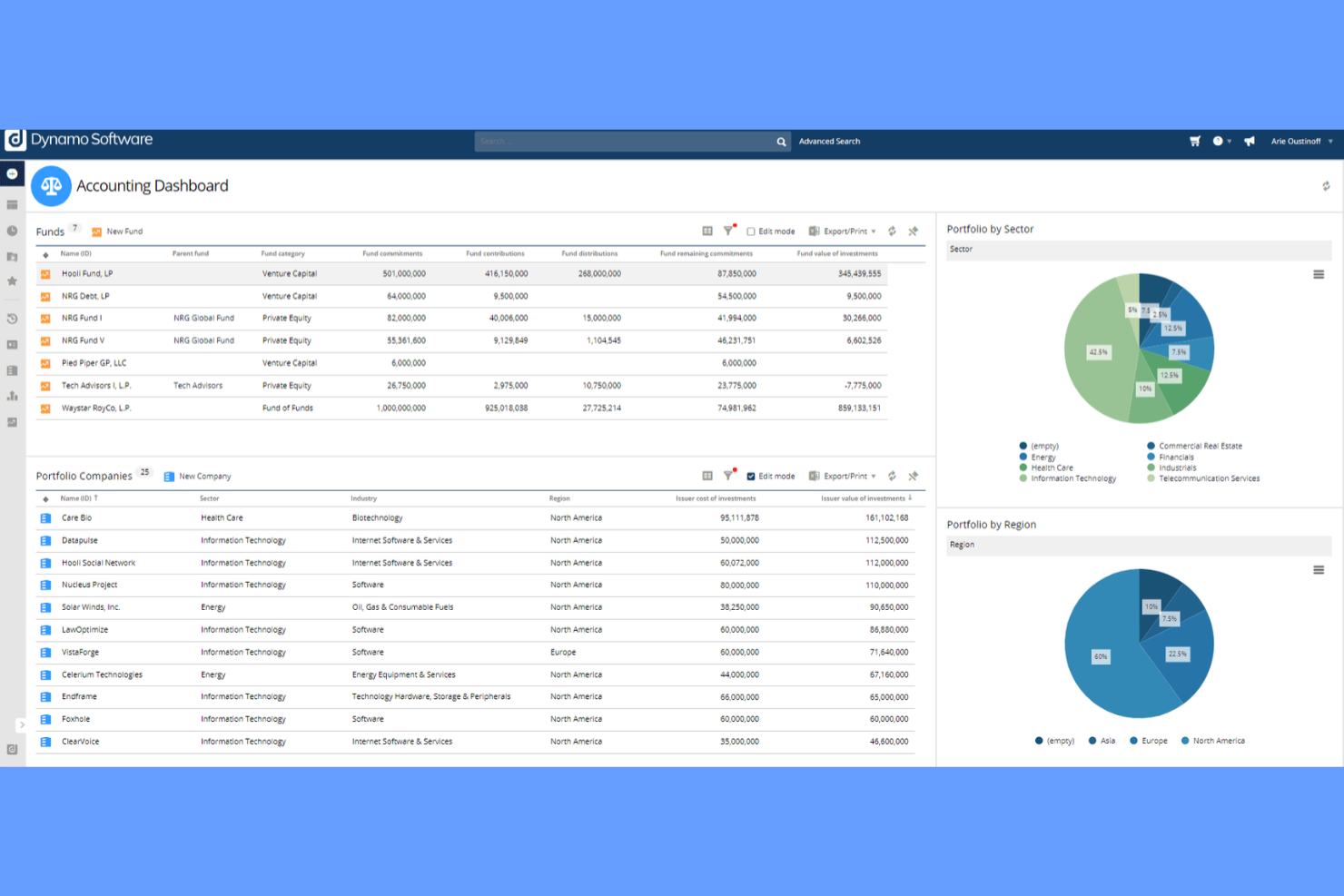Open the Portfolio by Region chart menu
The height and width of the screenshot is (896, 1344).
tap(1319, 569)
